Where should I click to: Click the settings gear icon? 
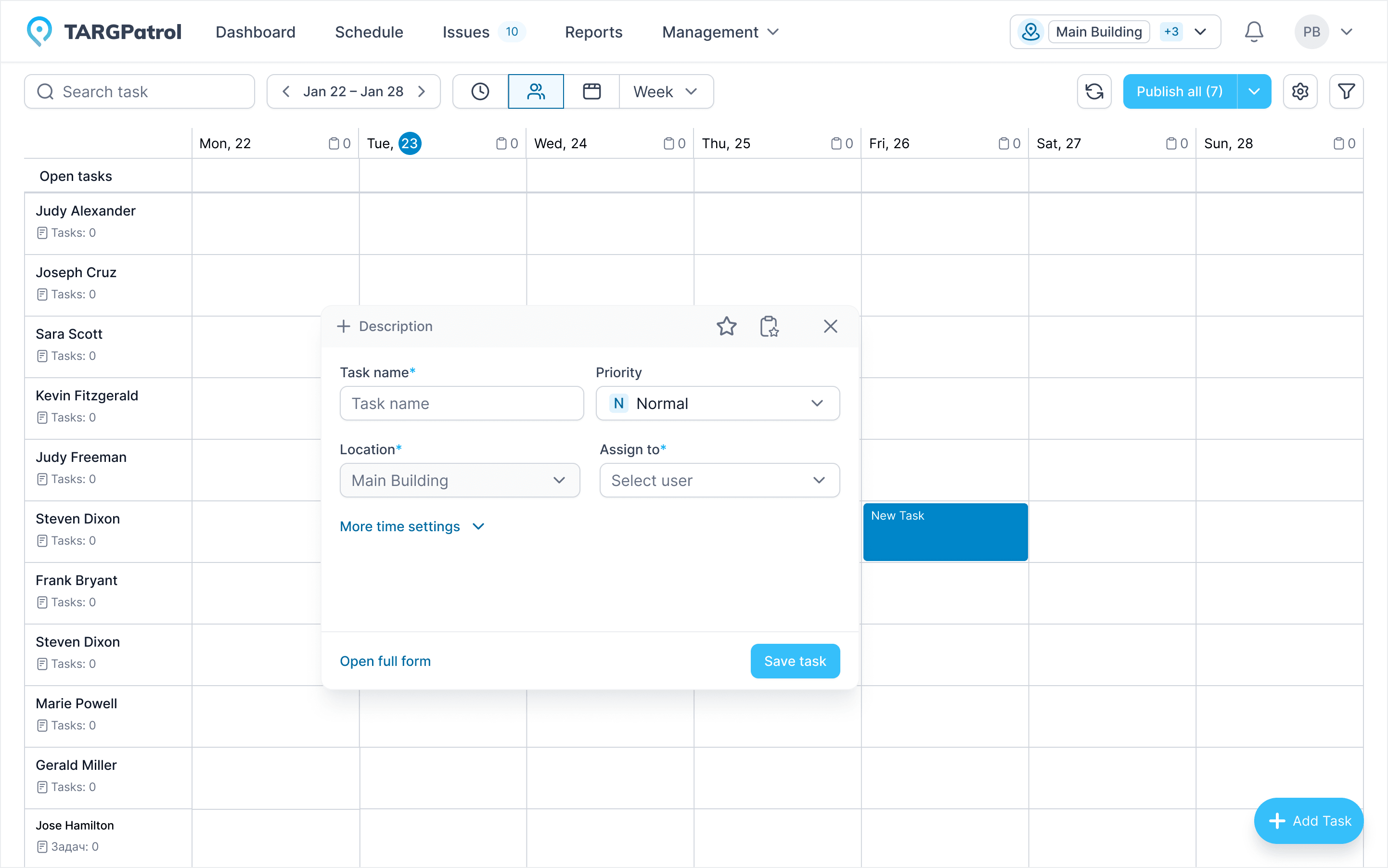[x=1300, y=91]
